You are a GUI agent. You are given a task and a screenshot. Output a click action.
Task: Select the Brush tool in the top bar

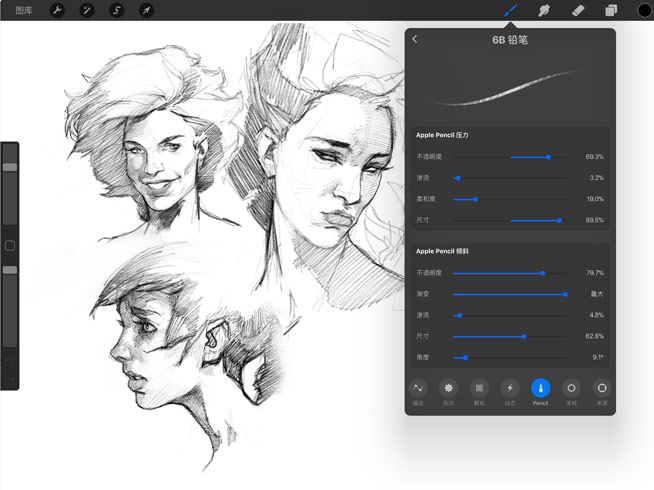(x=511, y=10)
